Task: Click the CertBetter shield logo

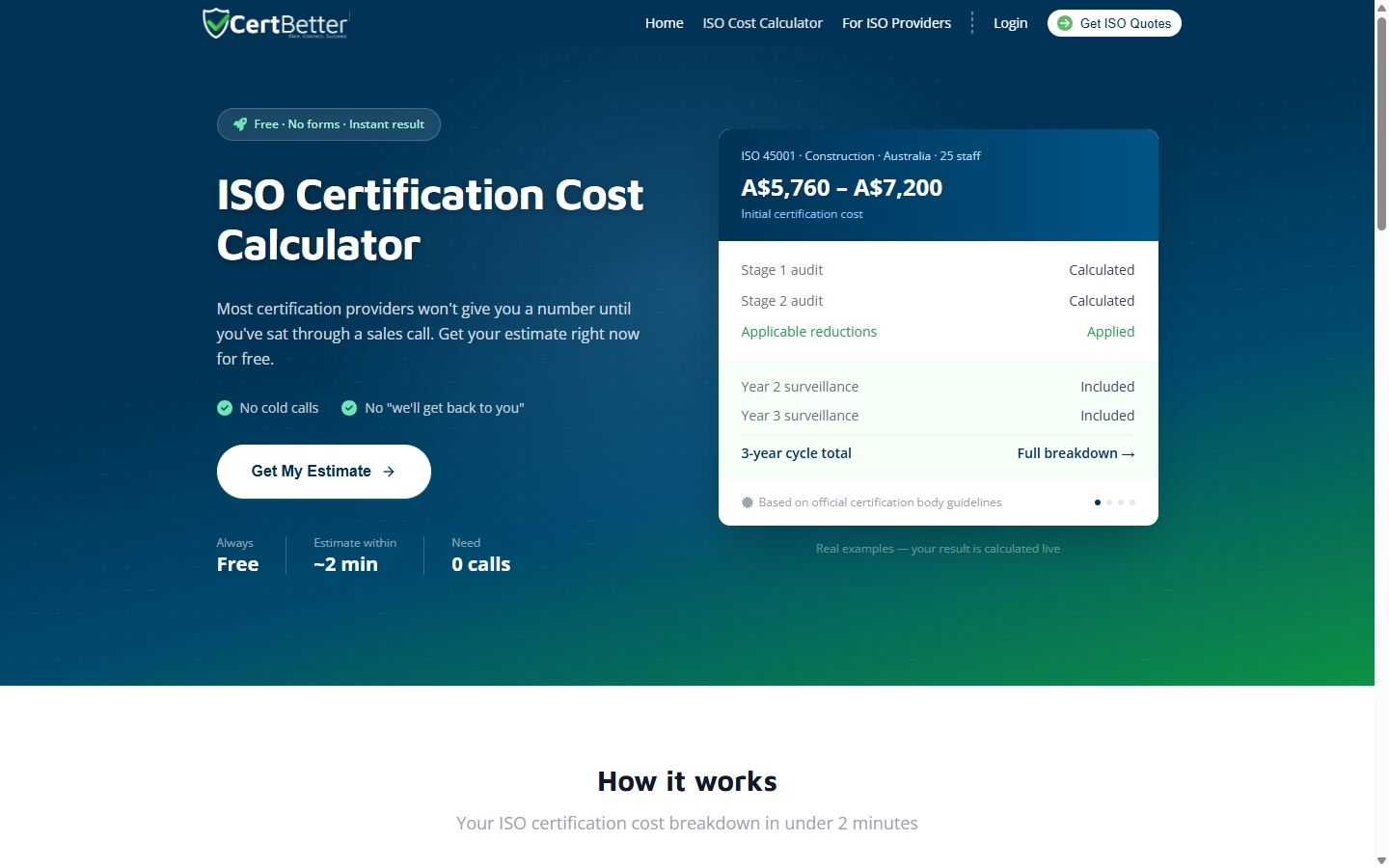Action: click(276, 23)
